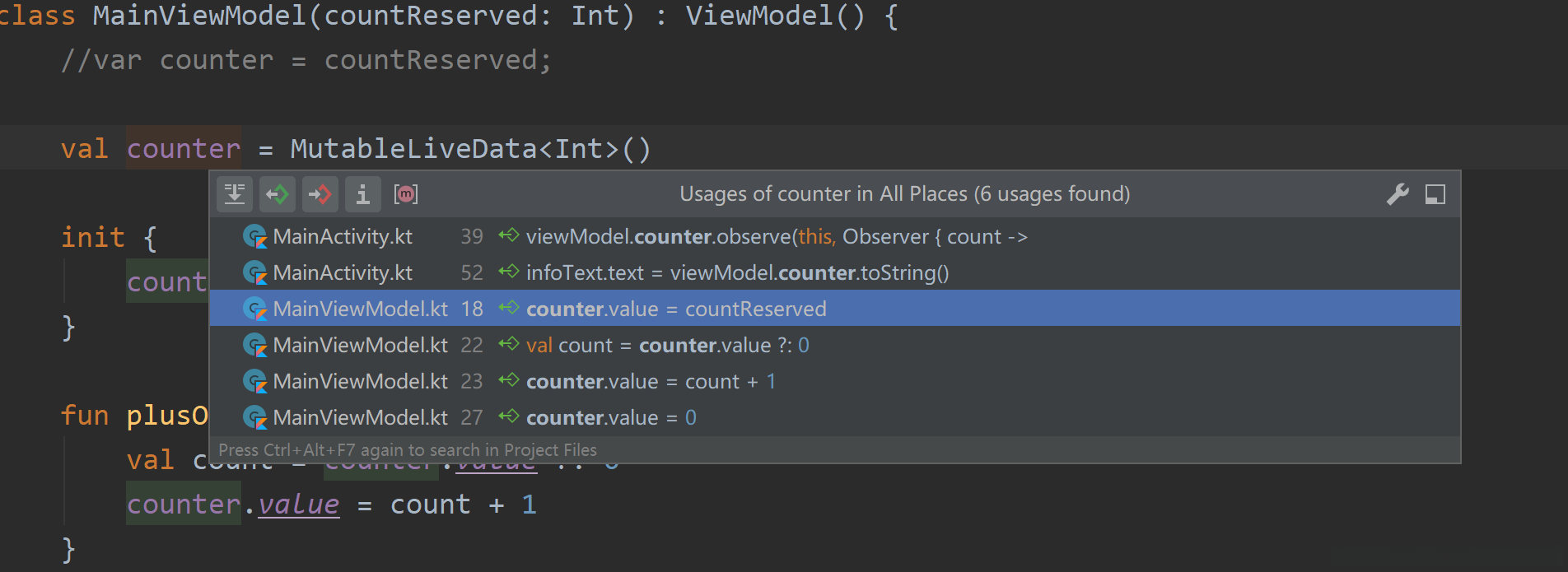Viewport: 1568px width, 572px height.
Task: Click 'MutableLiveData<Int>()' in the editor
Action: [x=470, y=149]
